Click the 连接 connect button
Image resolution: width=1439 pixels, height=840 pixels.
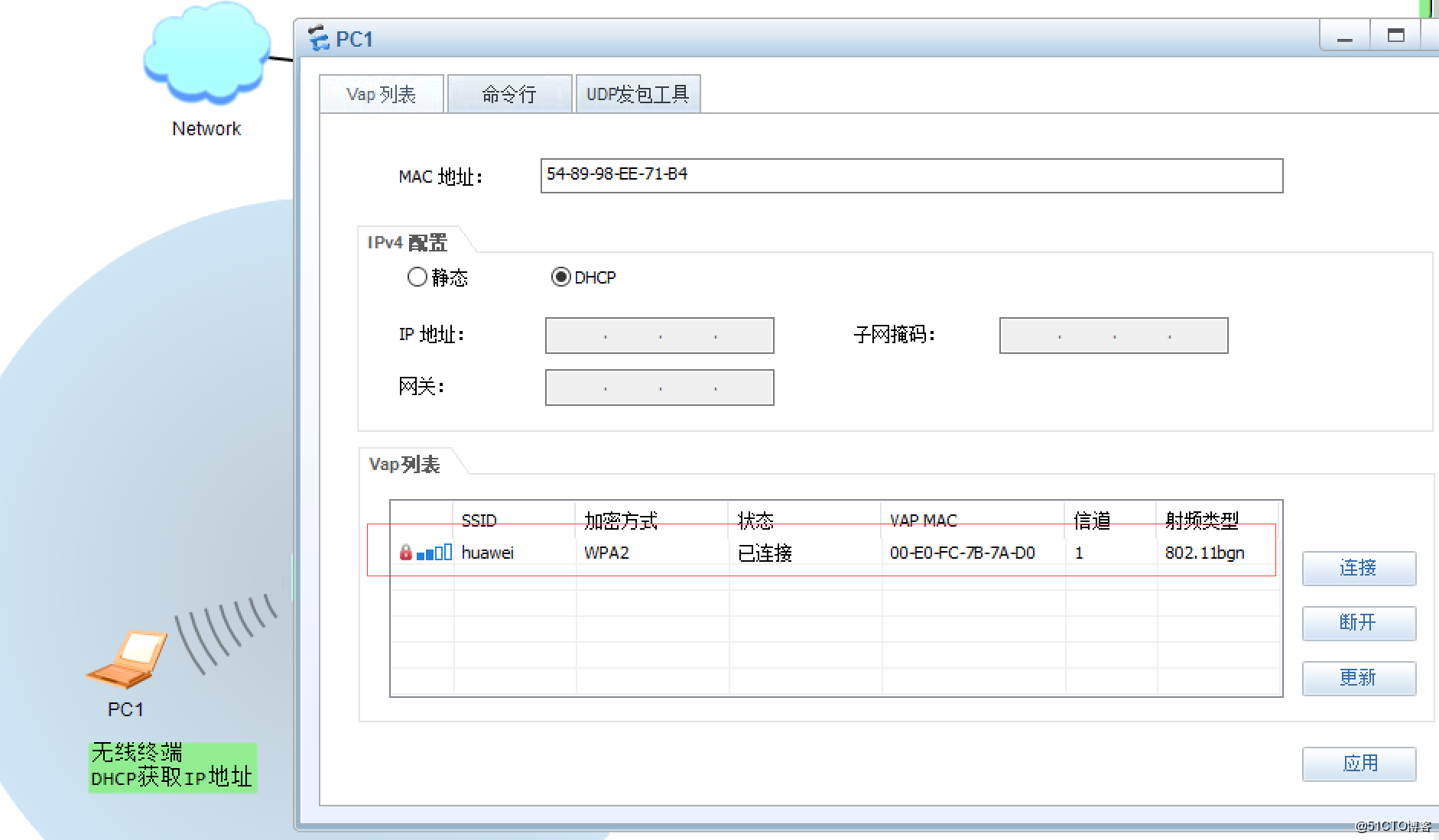coord(1359,568)
